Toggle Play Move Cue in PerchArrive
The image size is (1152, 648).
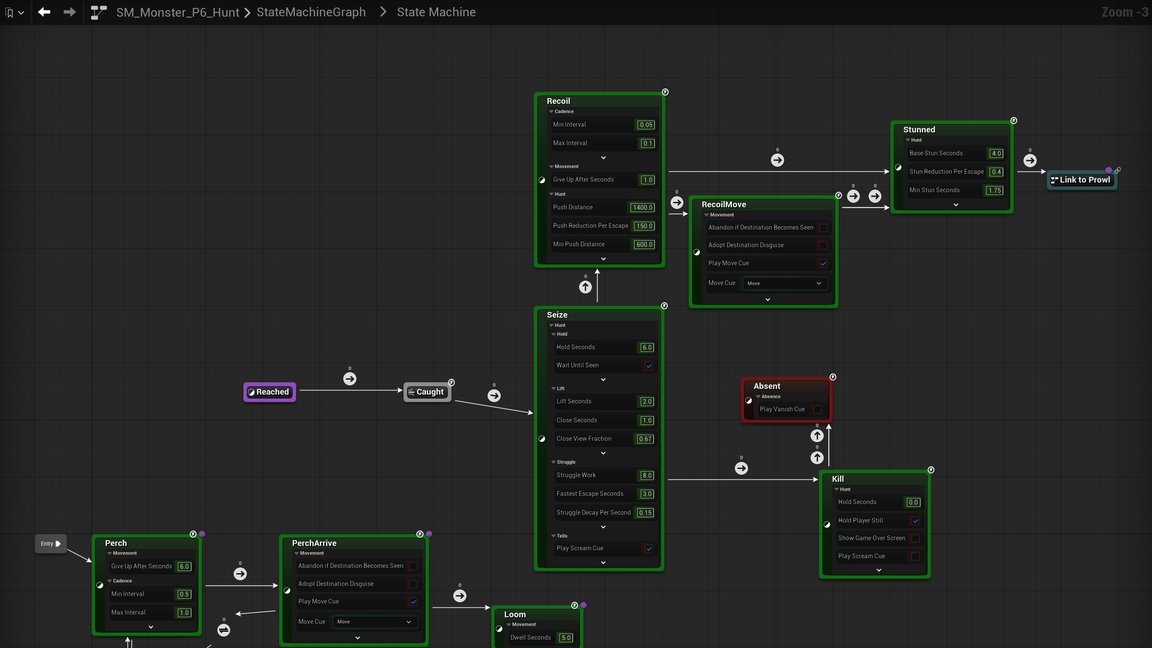point(413,602)
